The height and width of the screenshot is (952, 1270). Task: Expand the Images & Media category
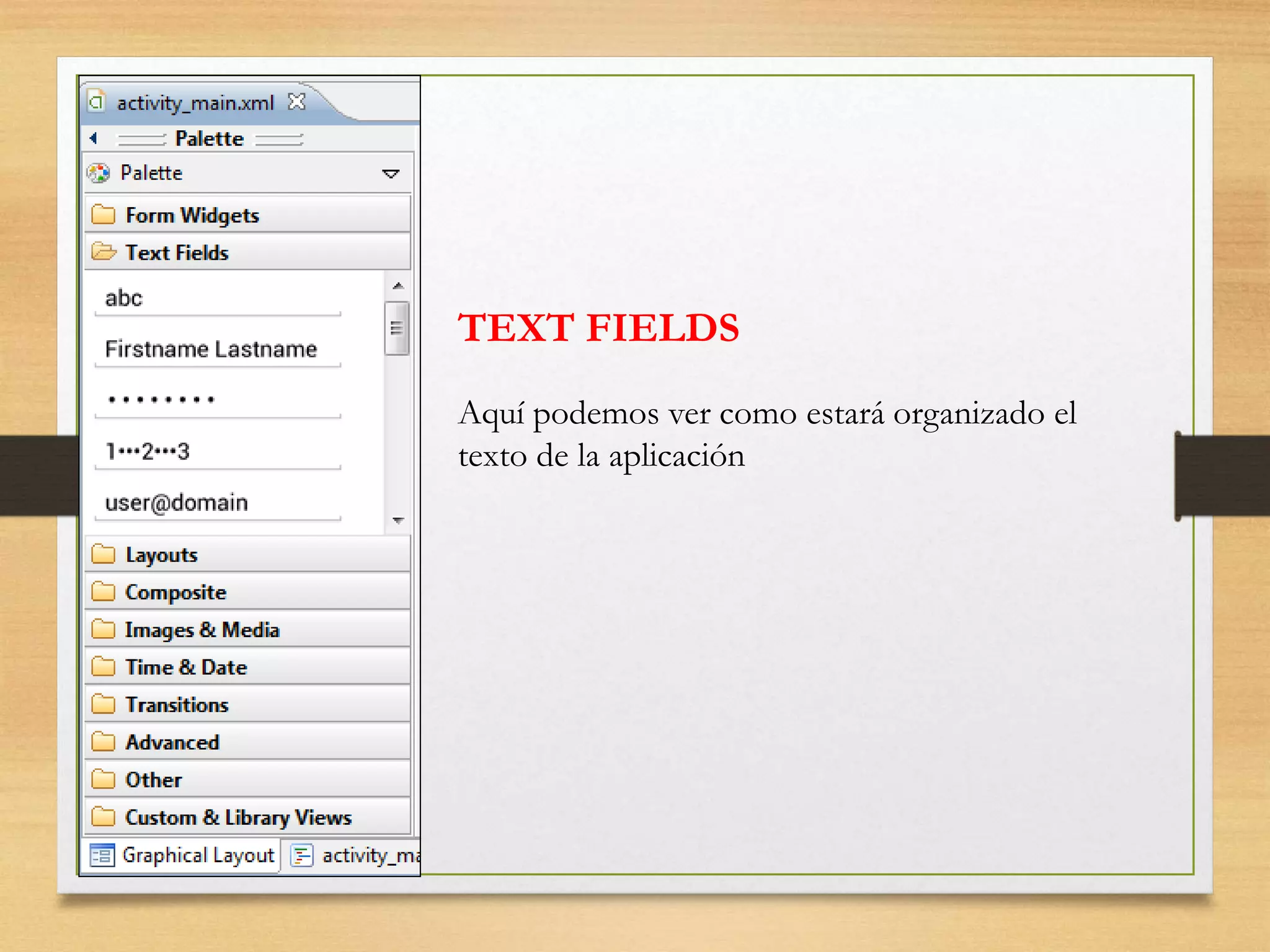coord(247,629)
